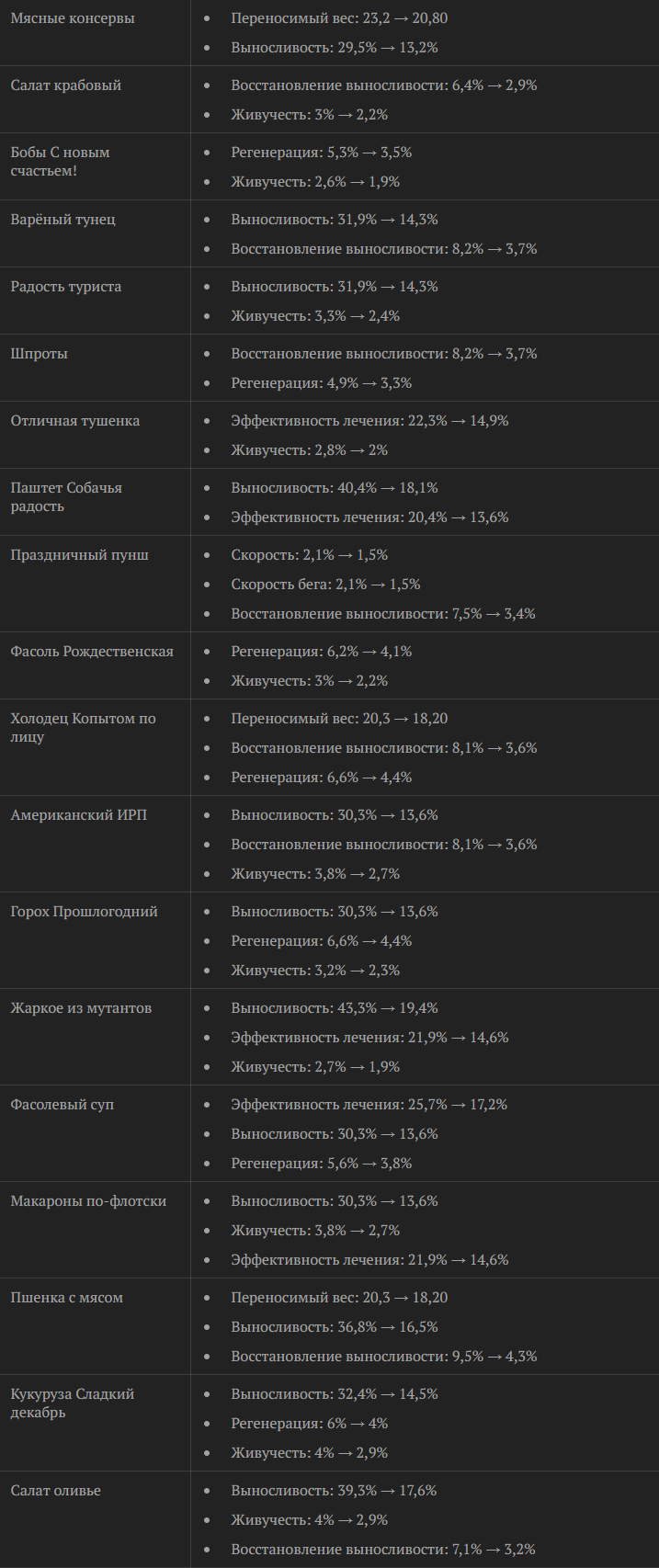
Task: Select Жаркое из мутантов item name
Action: pos(82,1008)
